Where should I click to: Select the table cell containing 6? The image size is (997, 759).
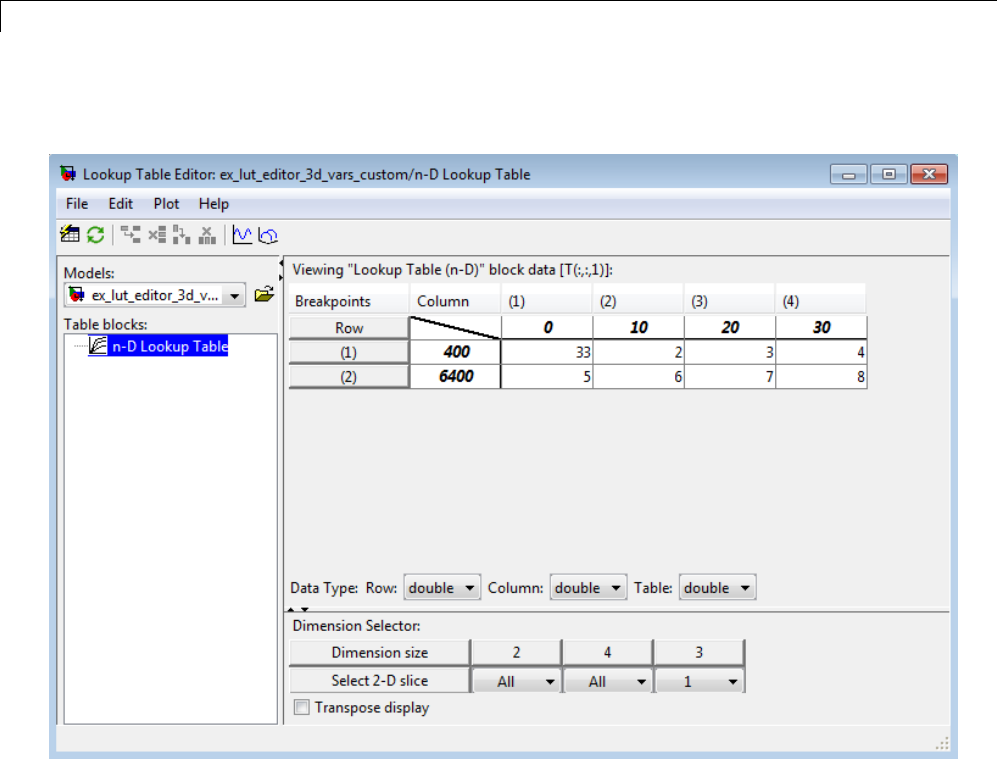pyautogui.click(x=638, y=376)
